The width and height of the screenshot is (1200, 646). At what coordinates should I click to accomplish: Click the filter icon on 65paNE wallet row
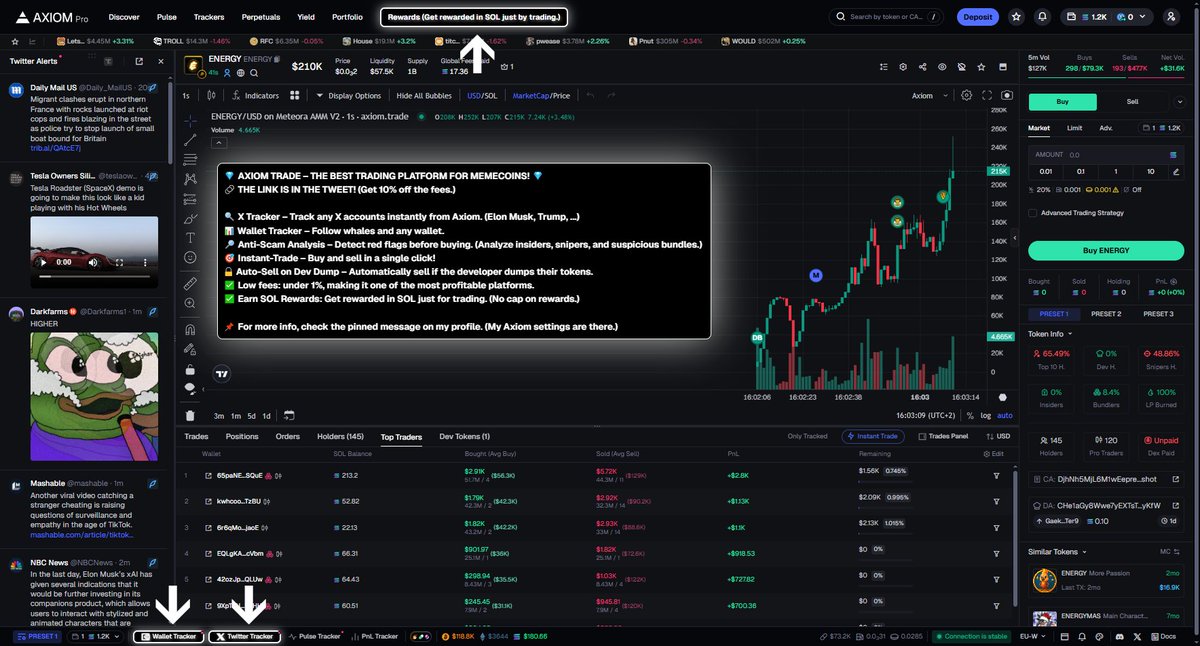996,475
